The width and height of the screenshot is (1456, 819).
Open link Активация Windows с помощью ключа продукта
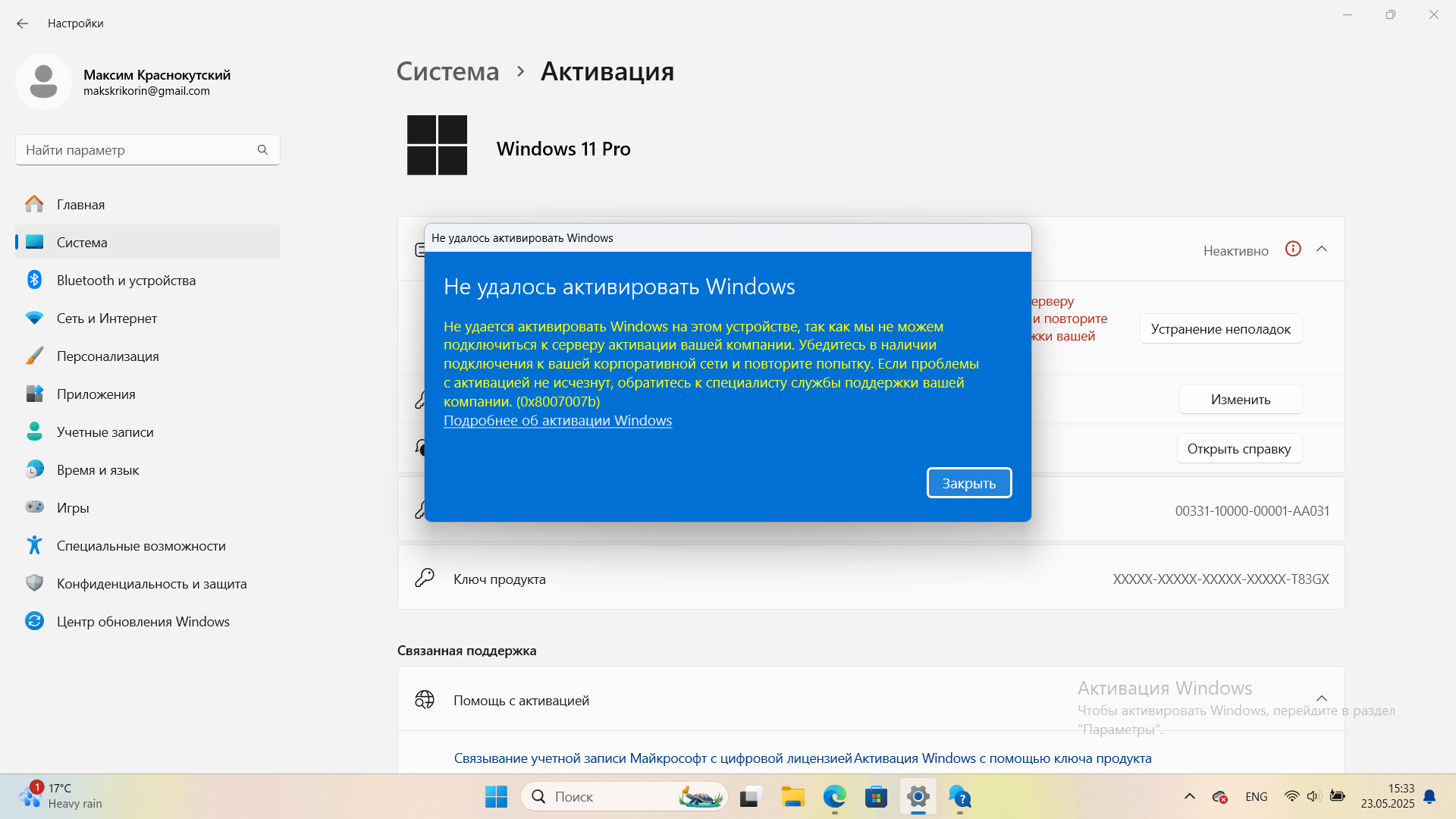(1003, 758)
